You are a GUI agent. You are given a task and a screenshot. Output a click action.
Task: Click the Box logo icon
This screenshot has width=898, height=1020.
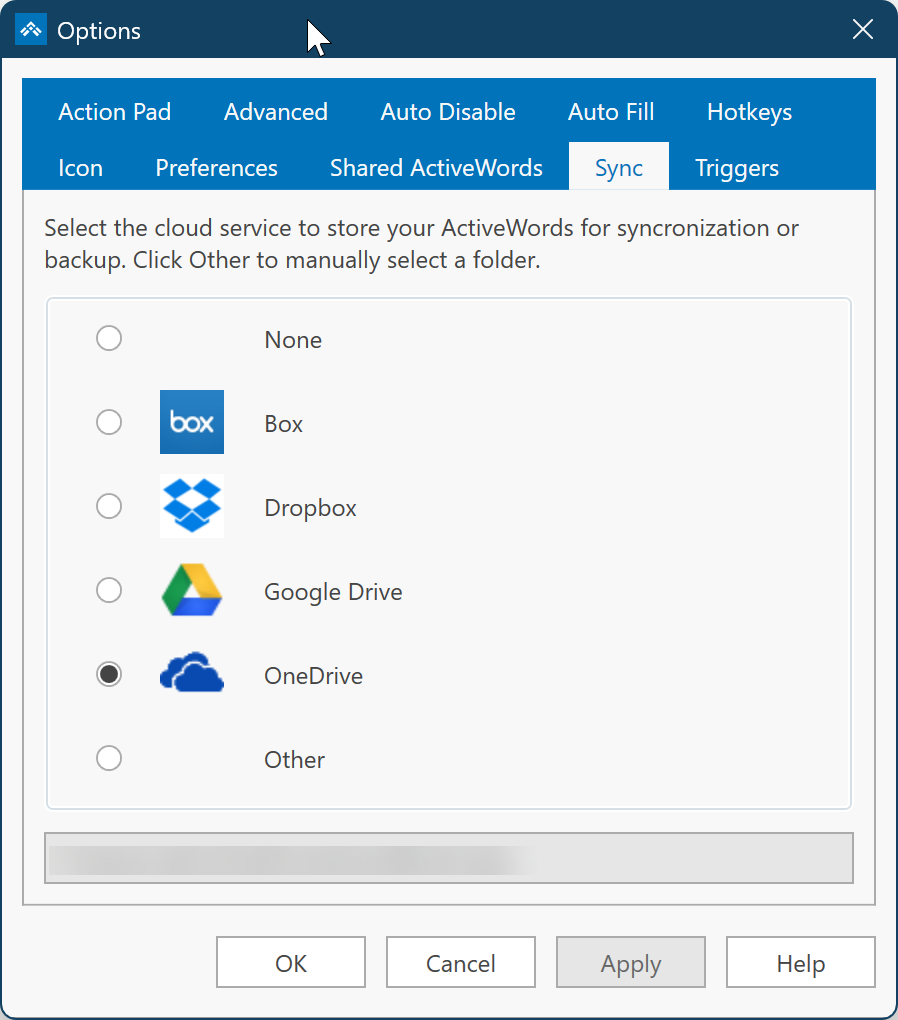coord(192,422)
